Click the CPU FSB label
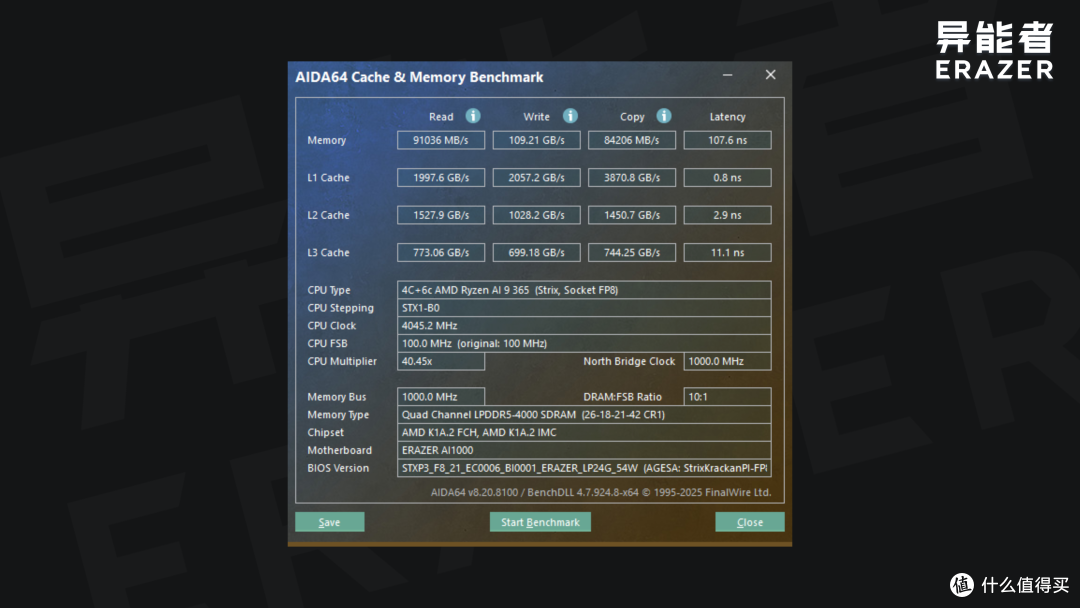The image size is (1080, 608). click(x=327, y=344)
